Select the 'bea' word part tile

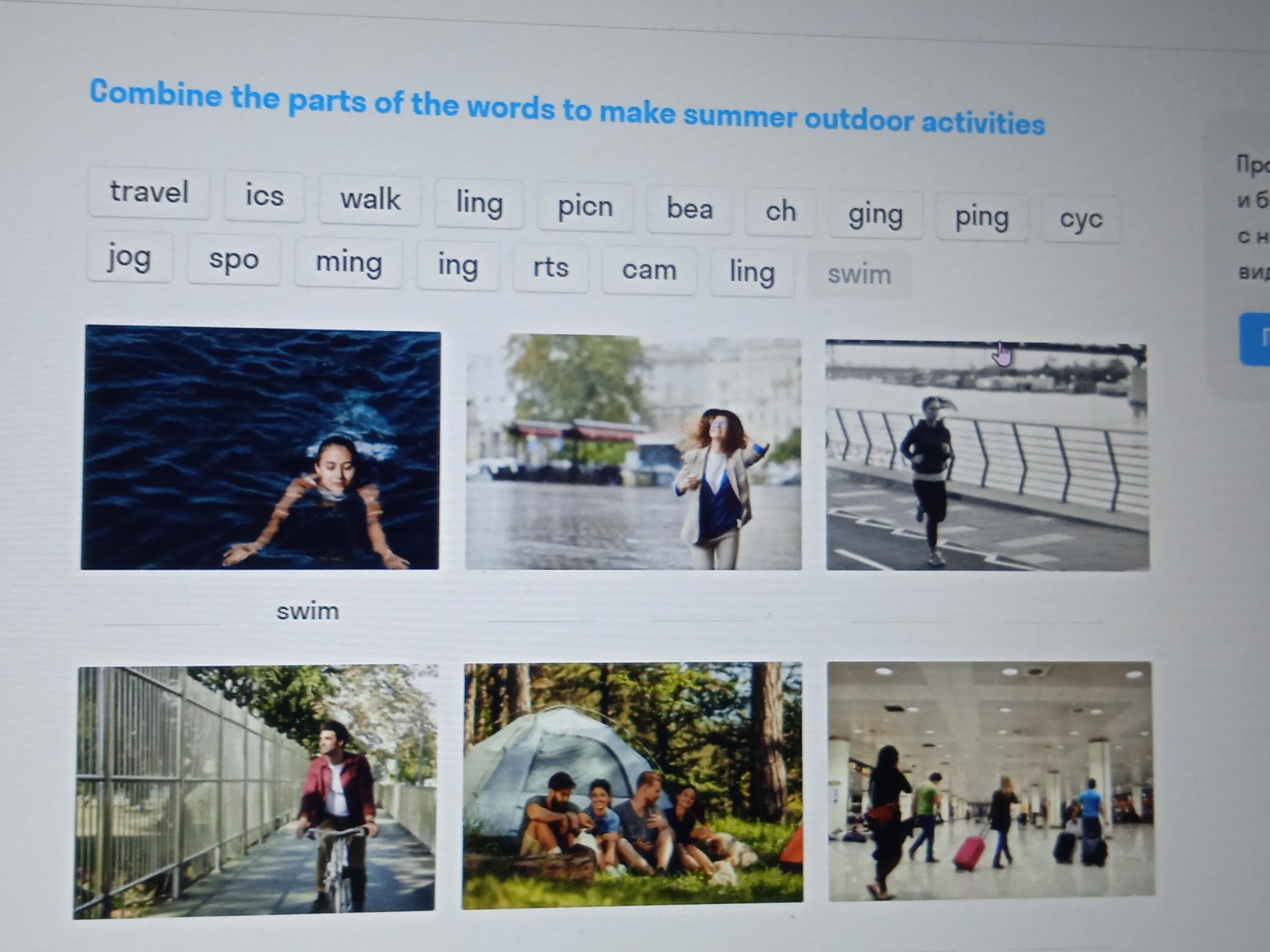(689, 210)
